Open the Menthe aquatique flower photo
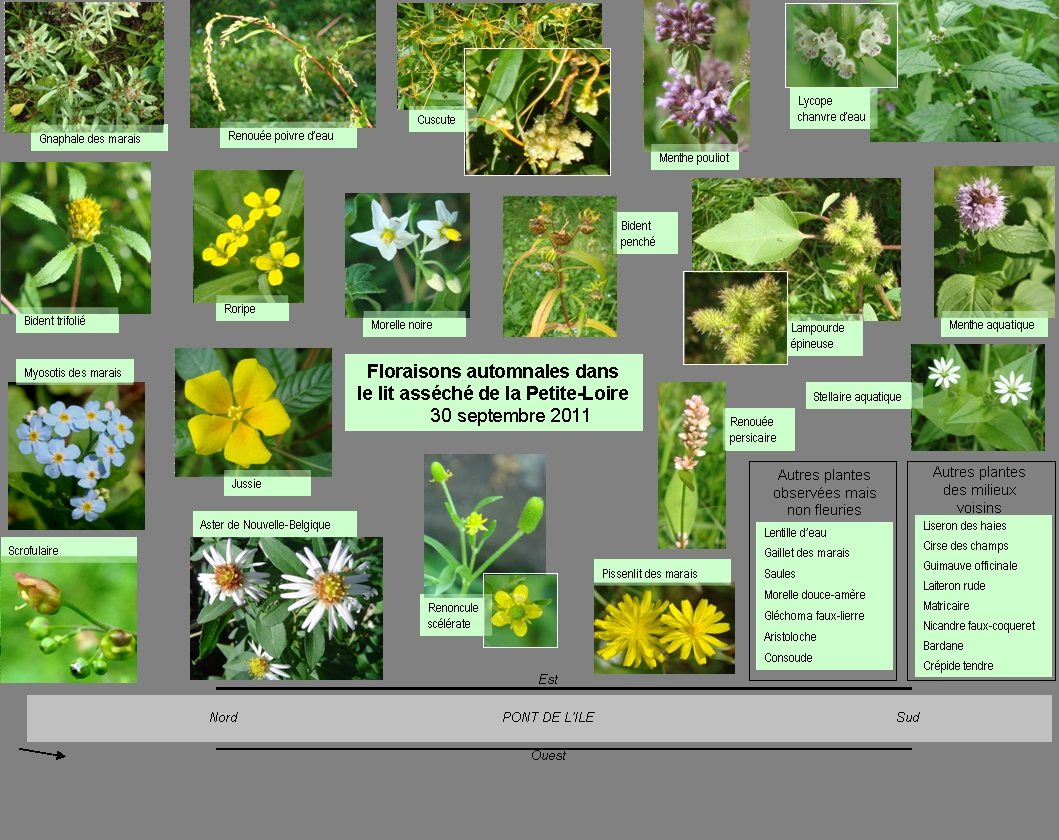 tap(993, 240)
